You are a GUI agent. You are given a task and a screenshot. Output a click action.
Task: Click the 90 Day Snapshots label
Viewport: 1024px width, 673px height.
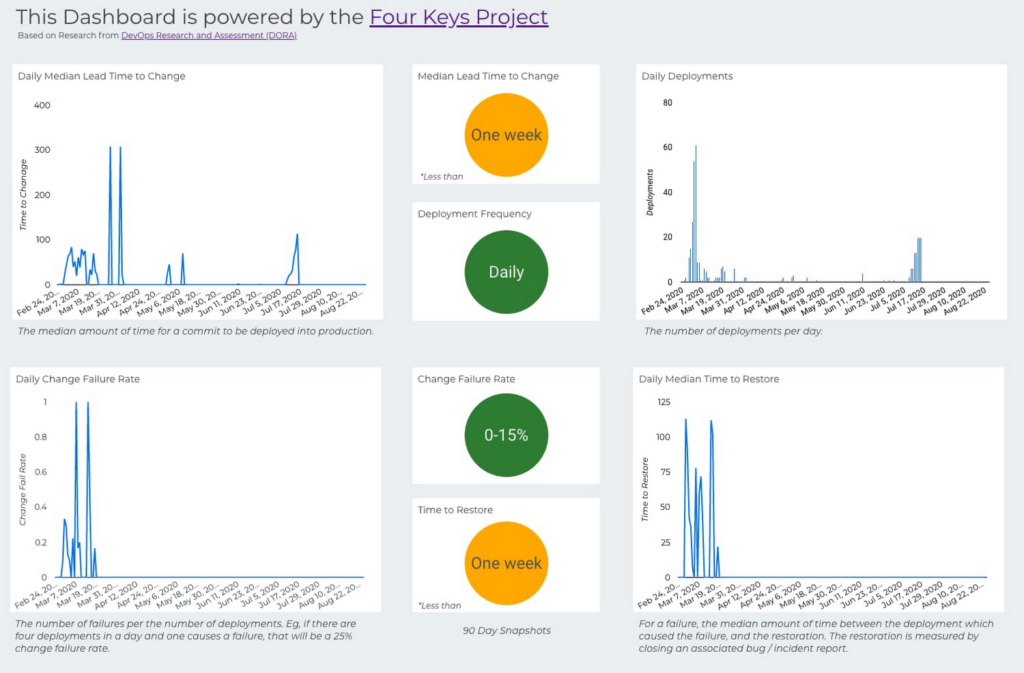(506, 631)
